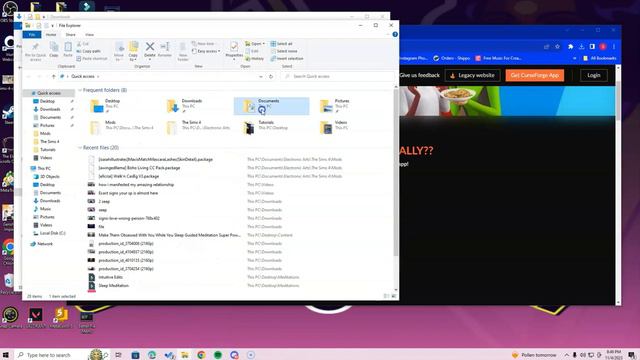Click the Search Quick access field
The image size is (640, 360).
click(x=337, y=76)
